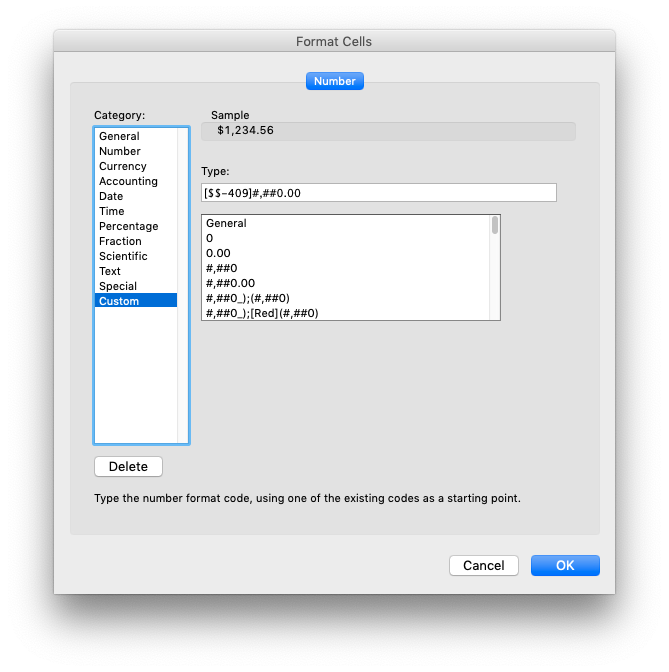Select the Fraction category

coord(135,241)
